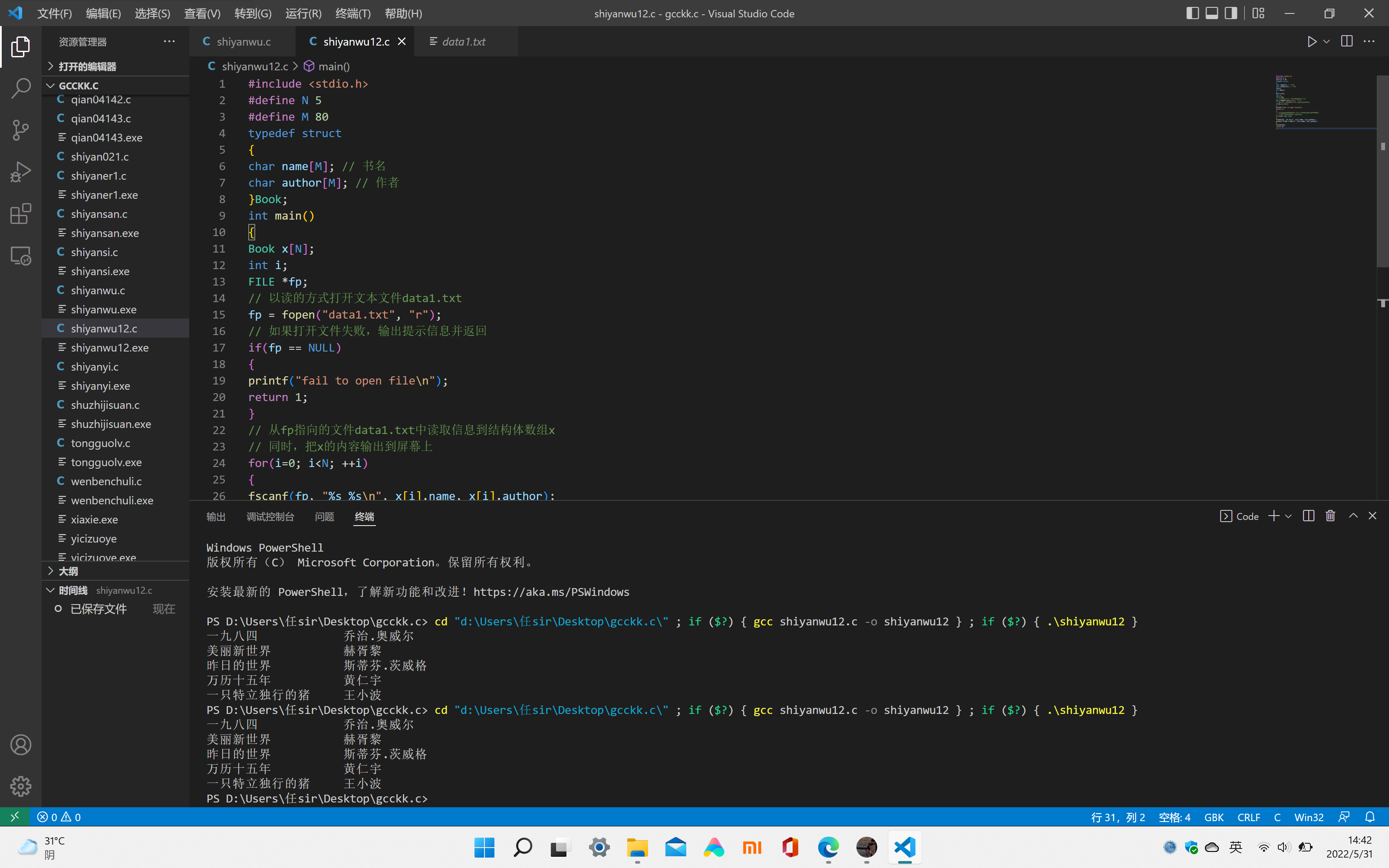Open the Explorer view in activity bar
The image size is (1389, 868).
[x=21, y=46]
